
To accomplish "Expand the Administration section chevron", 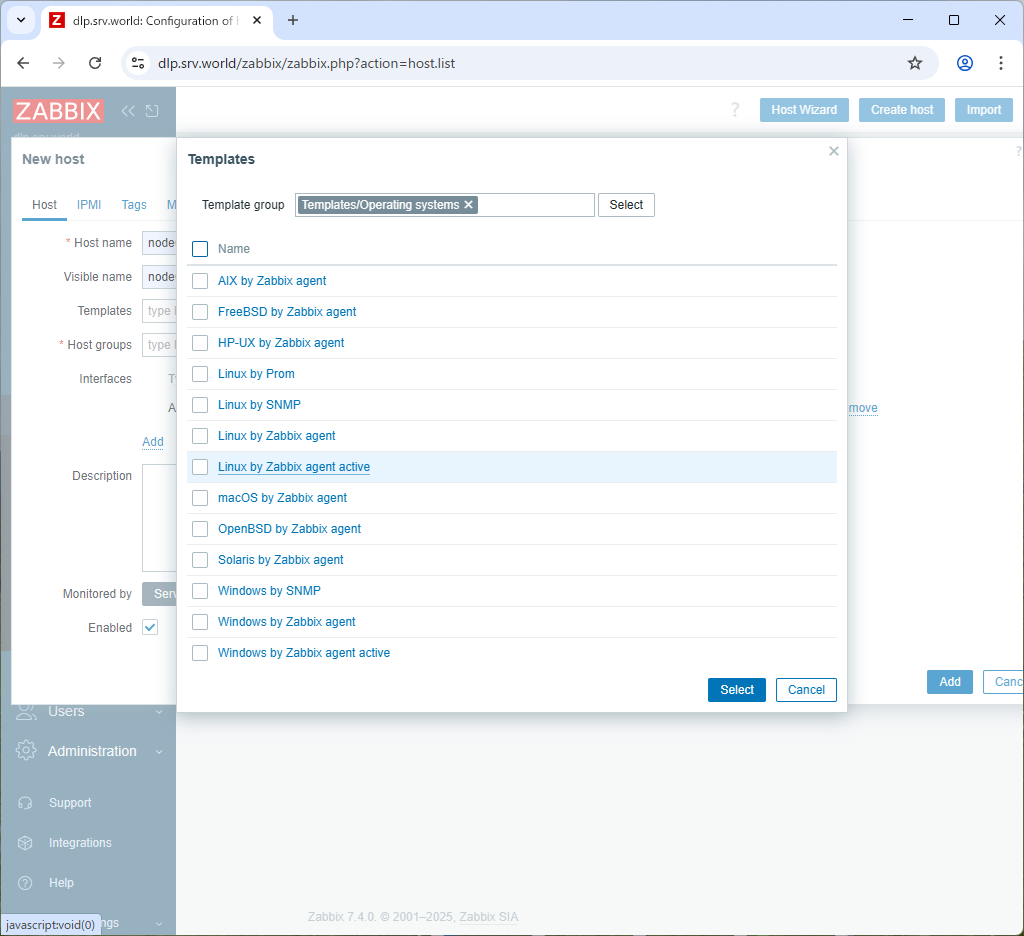I will 160,751.
